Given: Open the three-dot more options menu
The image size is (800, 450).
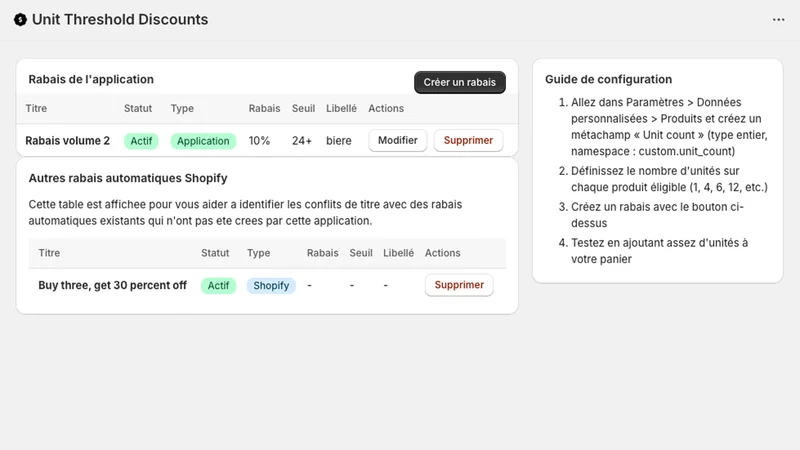Looking at the screenshot, I should 778,20.
